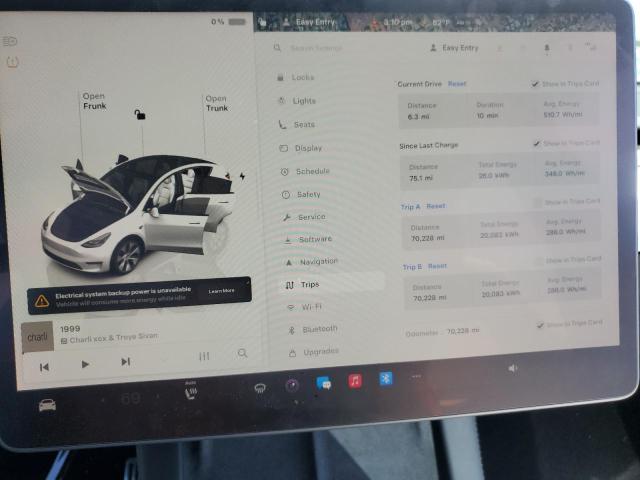The image size is (640, 480).
Task: Tap Open Trunk label
Action: click(217, 103)
